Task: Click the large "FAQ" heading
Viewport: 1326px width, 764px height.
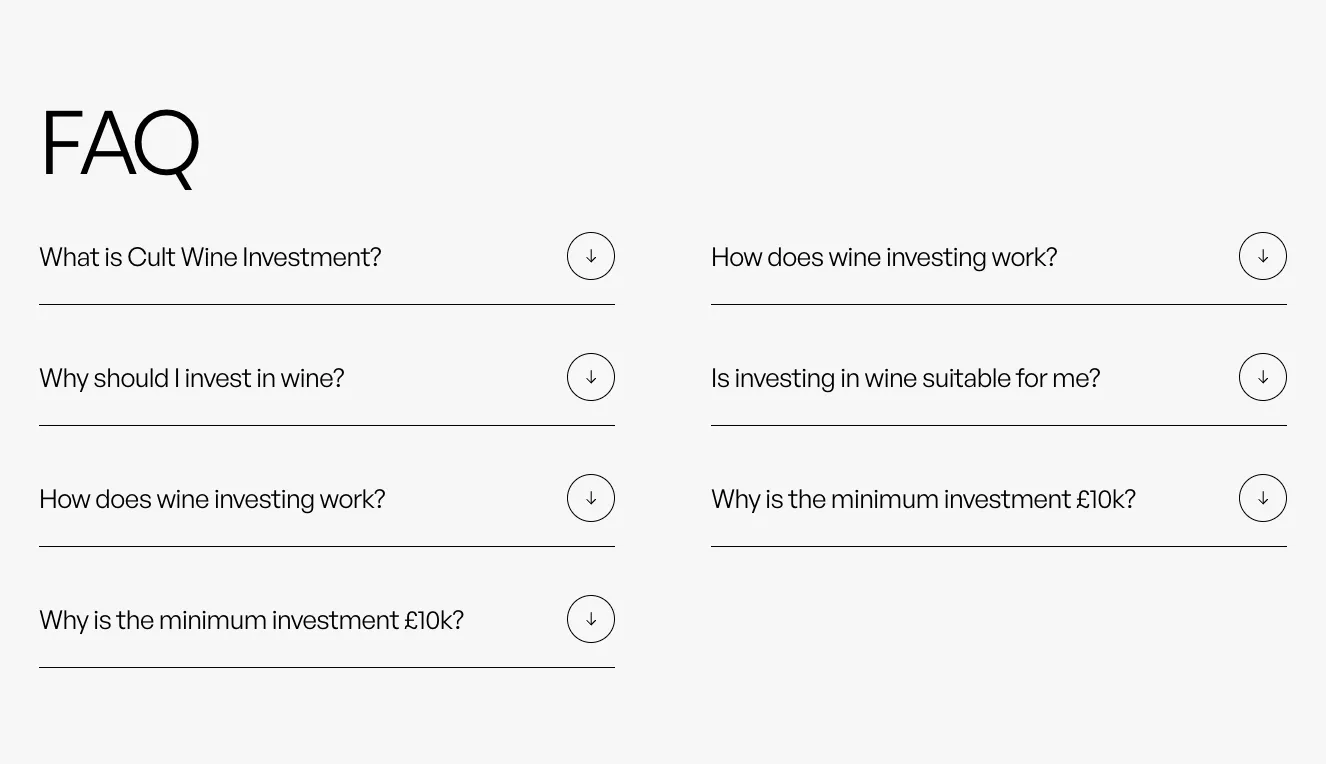Action: pos(120,144)
